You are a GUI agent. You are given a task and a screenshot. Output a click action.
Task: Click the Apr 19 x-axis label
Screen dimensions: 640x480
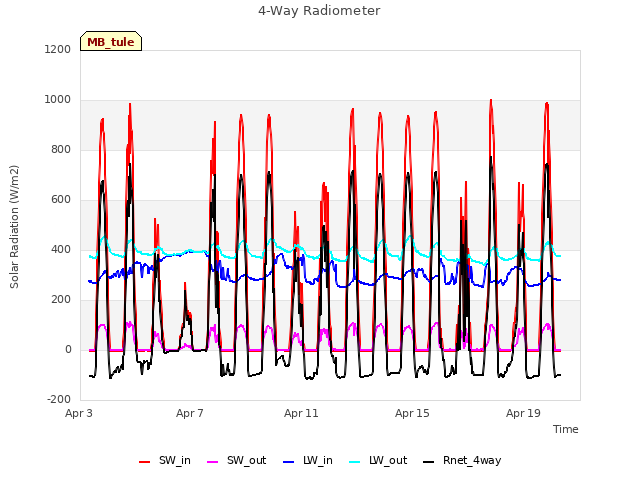(523, 413)
